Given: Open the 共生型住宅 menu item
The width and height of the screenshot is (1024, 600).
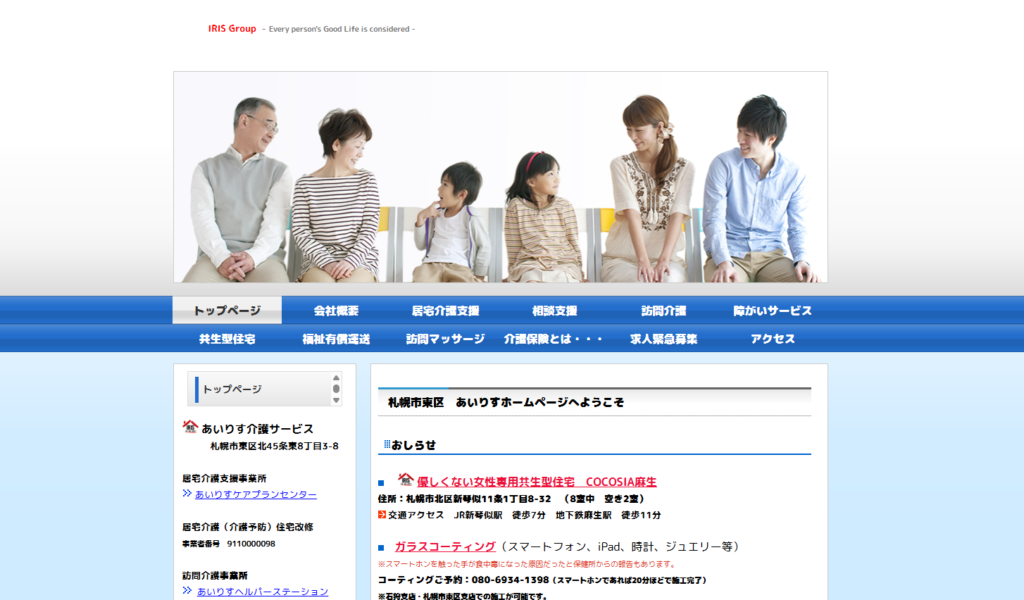Looking at the screenshot, I should click(227, 339).
